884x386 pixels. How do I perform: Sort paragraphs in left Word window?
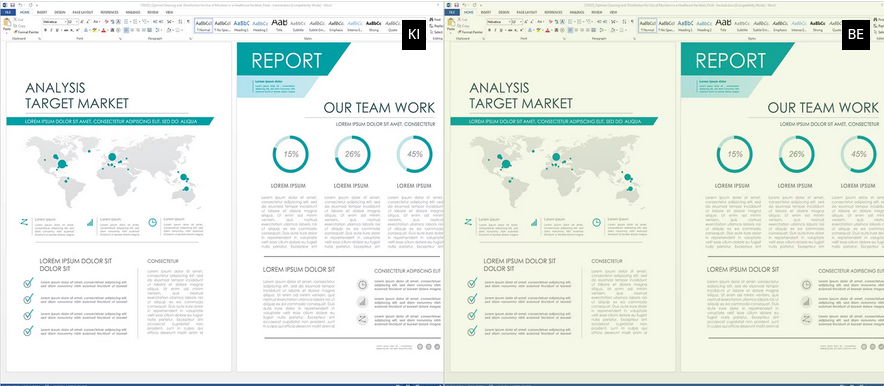pyautogui.click(x=180, y=21)
